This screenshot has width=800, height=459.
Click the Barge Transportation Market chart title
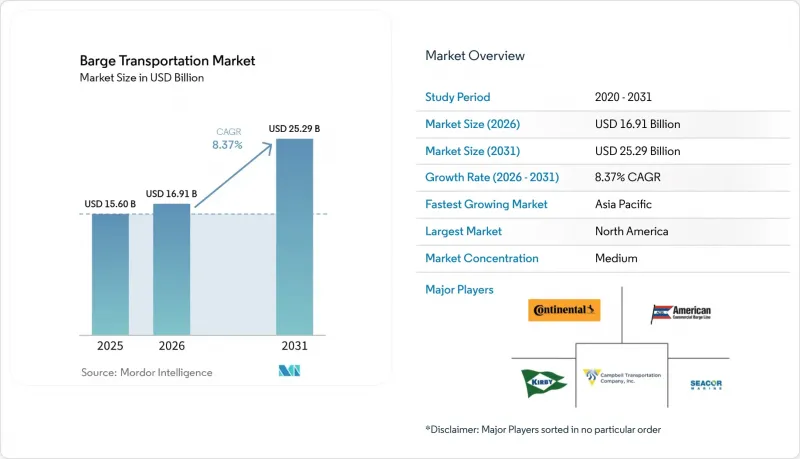coord(167,61)
